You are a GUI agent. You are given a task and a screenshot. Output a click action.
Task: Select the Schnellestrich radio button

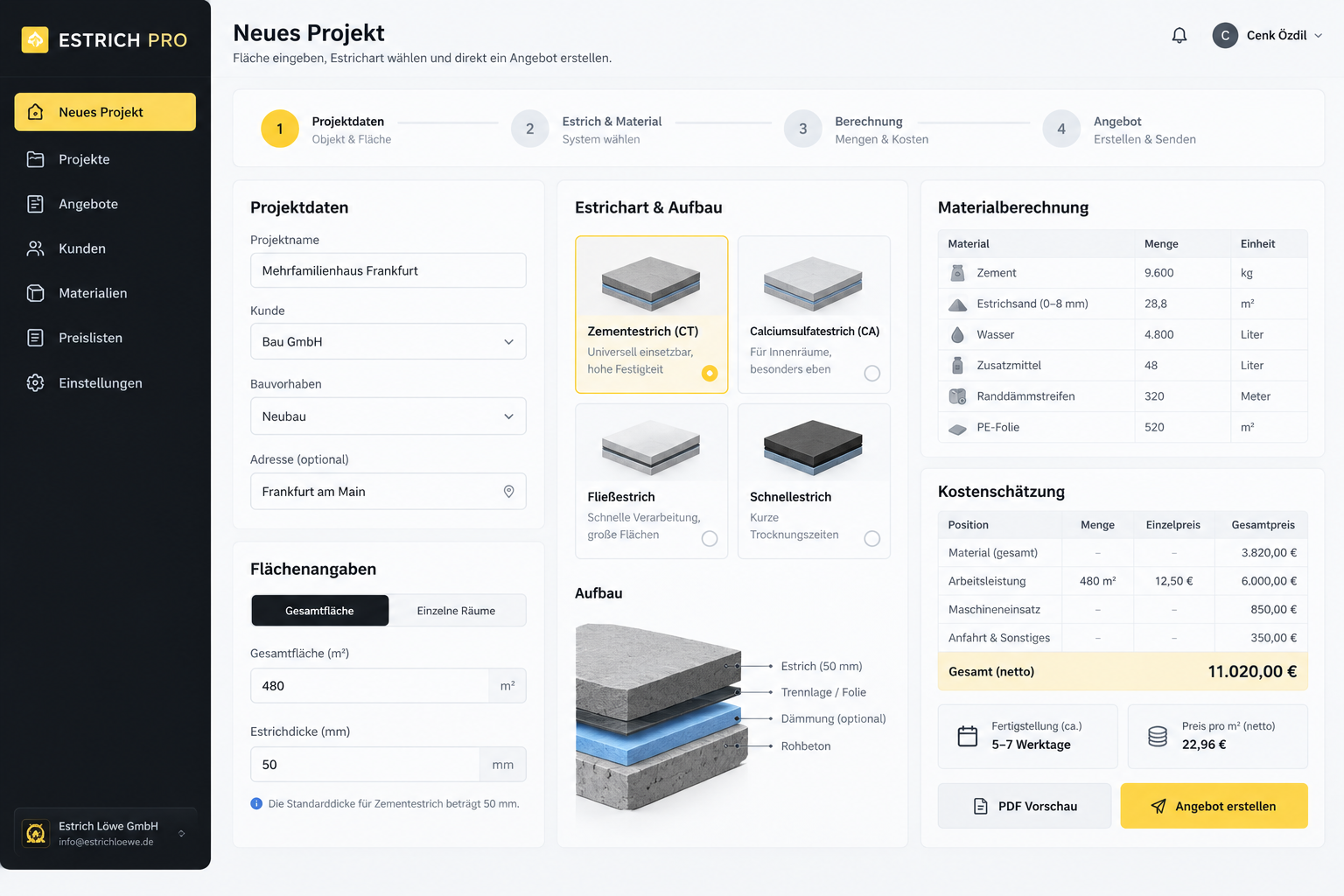(872, 539)
